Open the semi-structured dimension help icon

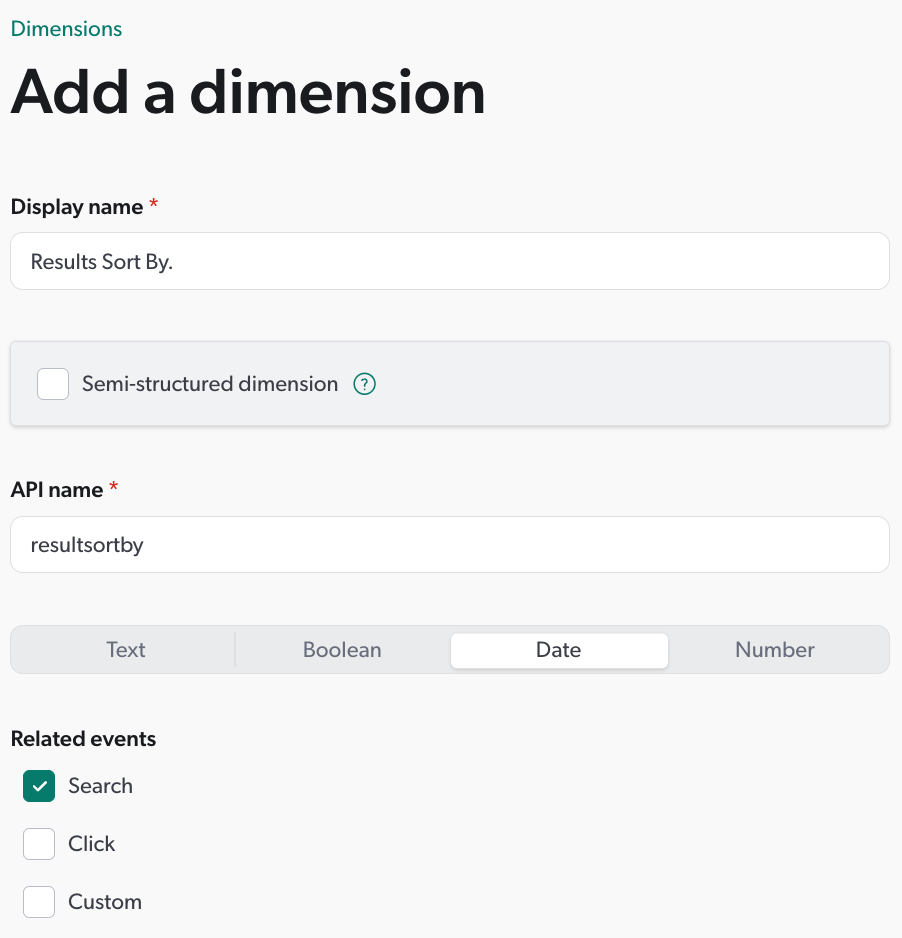tap(364, 384)
